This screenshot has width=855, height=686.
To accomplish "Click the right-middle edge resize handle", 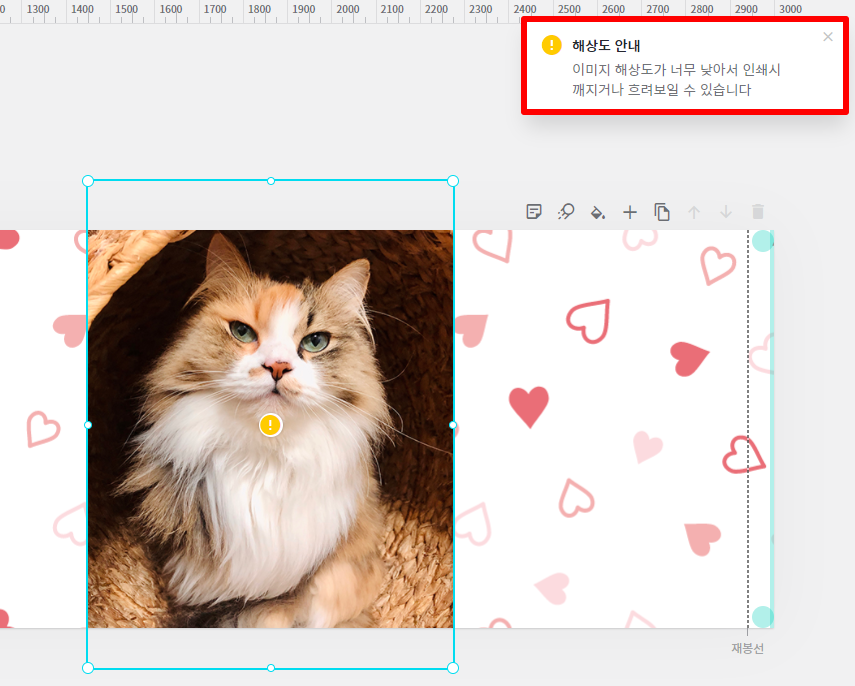I will (453, 425).
